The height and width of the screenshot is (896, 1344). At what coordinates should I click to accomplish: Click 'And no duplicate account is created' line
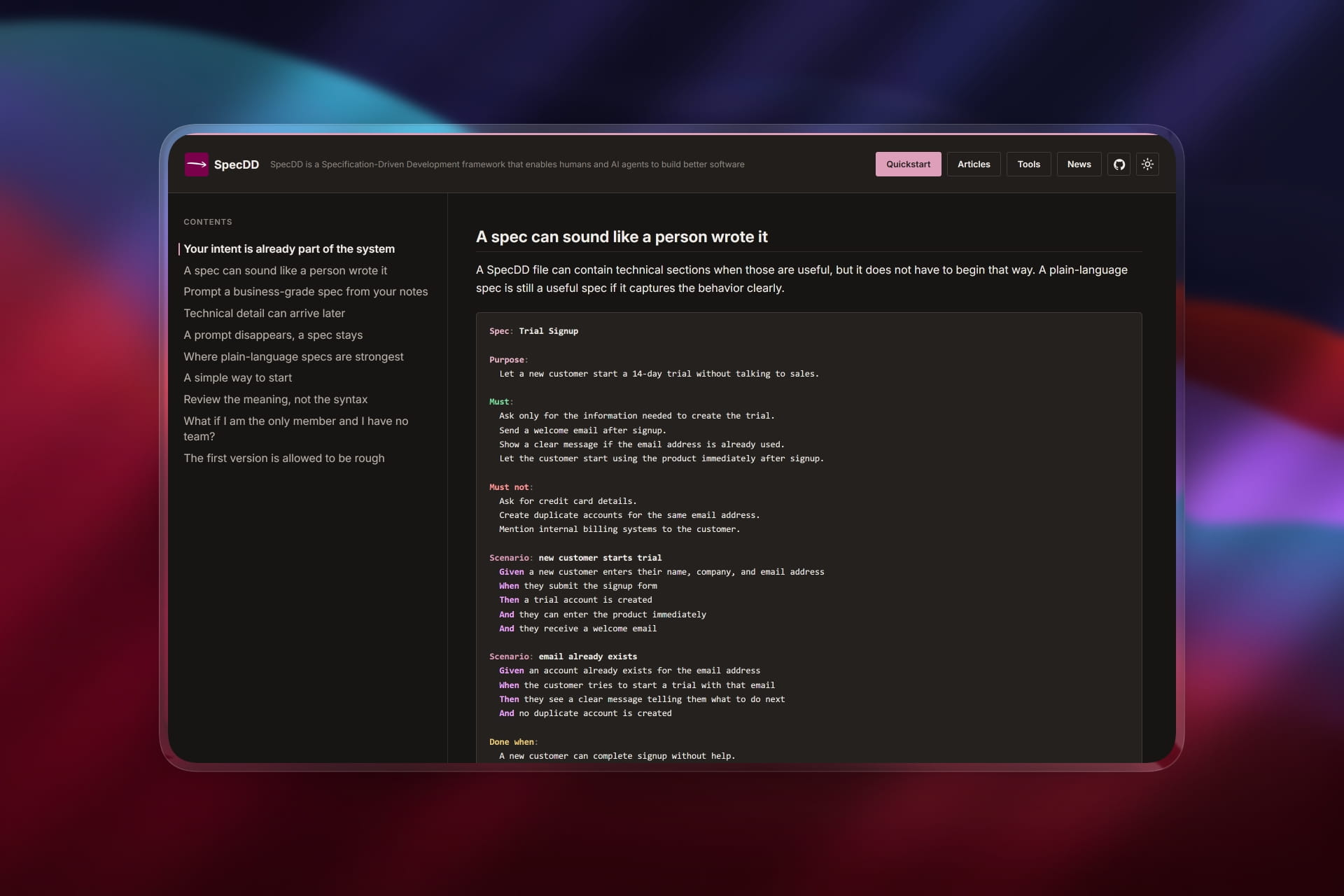coord(585,713)
